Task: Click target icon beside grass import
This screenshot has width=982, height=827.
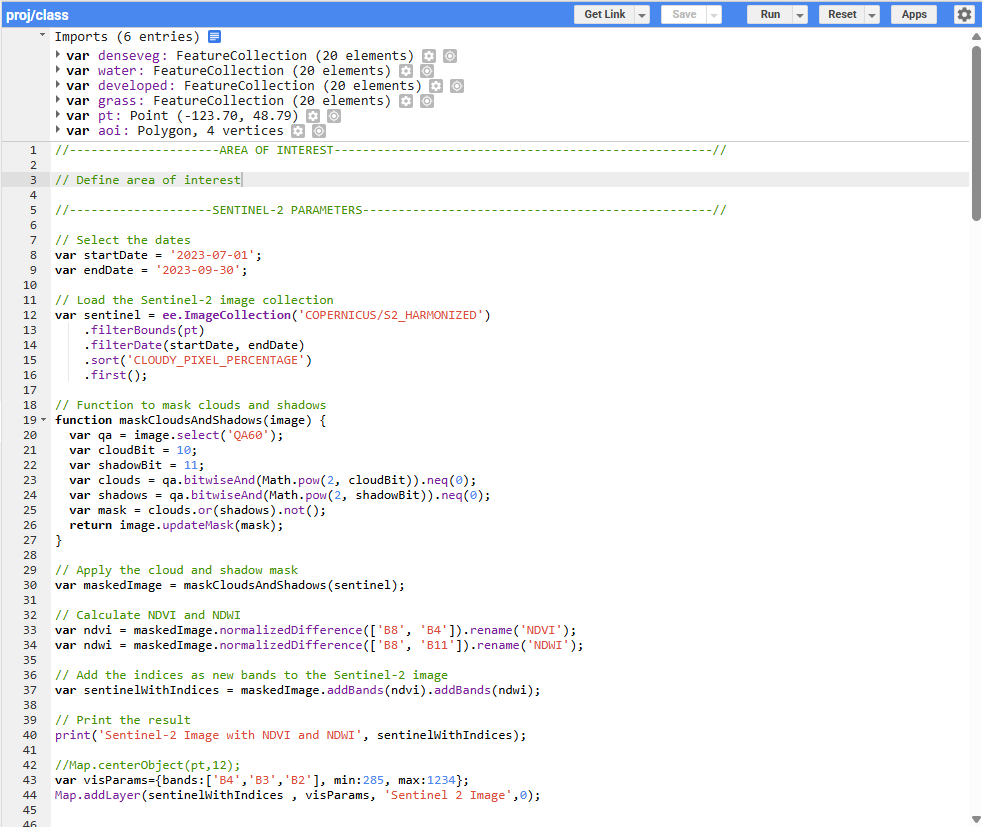Action: 426,101
